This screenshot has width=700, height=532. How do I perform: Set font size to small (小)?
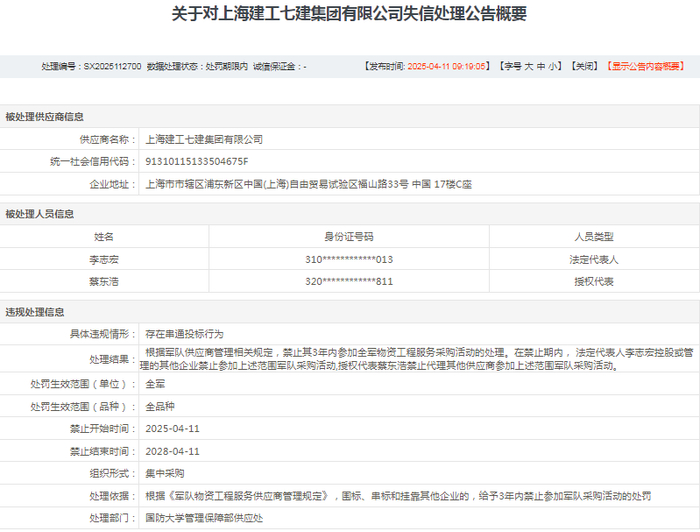pos(553,66)
